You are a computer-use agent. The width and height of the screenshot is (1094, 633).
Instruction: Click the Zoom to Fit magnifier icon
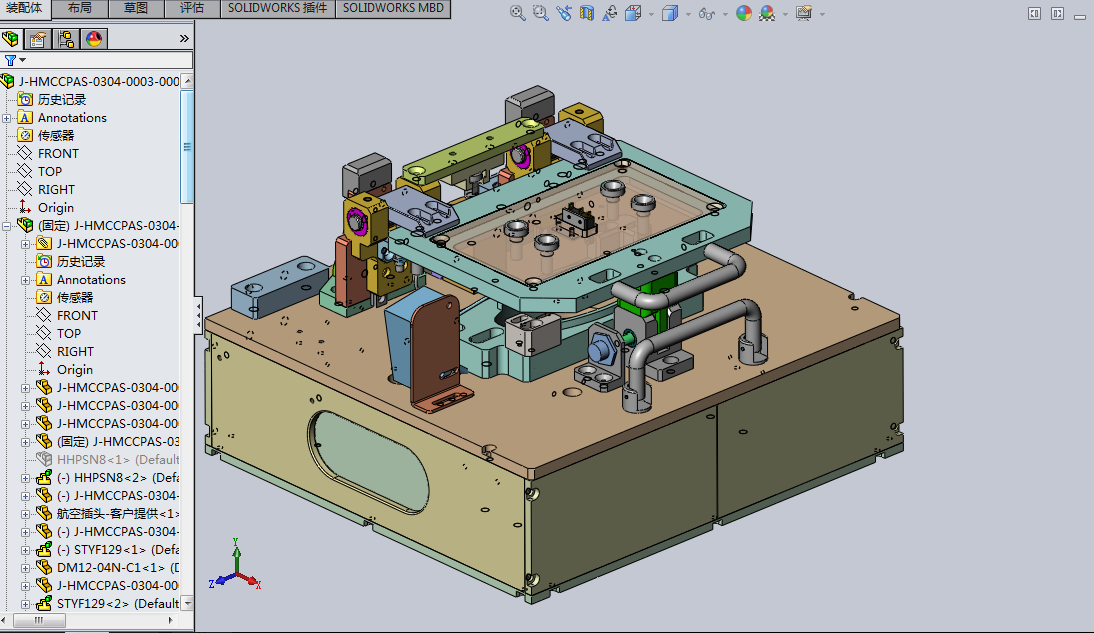click(x=517, y=13)
